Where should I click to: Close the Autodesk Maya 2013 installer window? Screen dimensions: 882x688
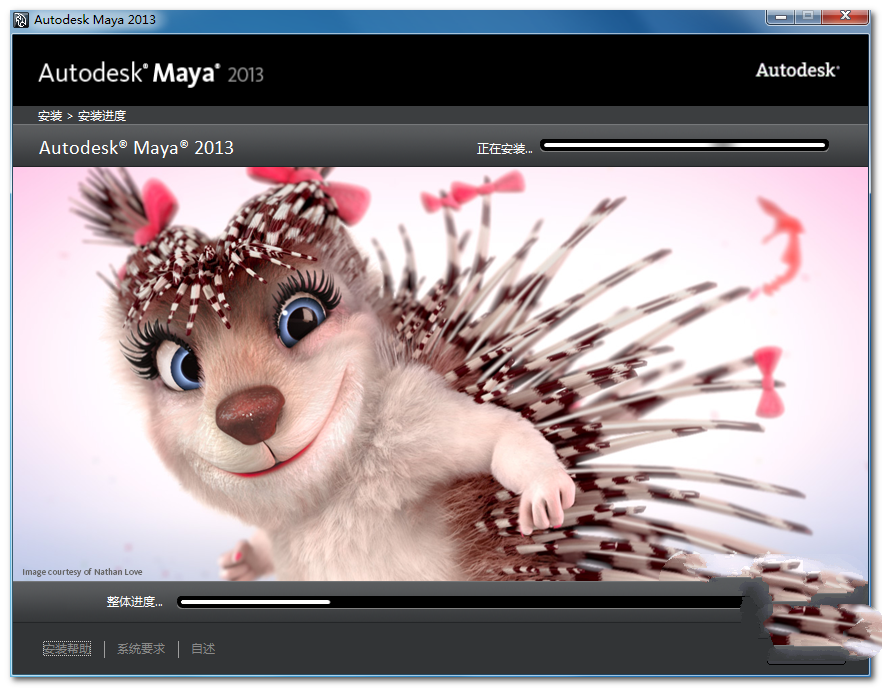point(845,16)
